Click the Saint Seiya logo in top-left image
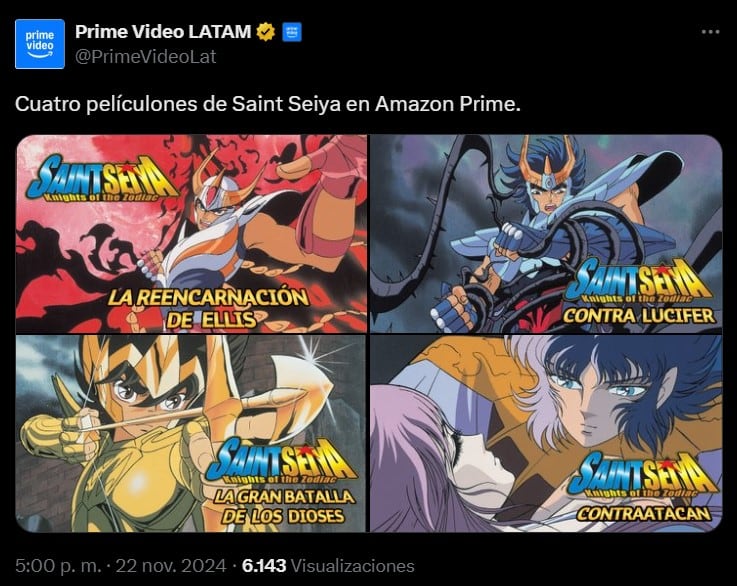 [102, 179]
